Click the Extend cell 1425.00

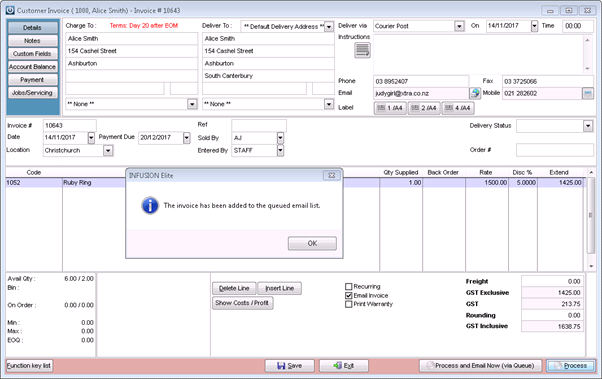point(561,183)
